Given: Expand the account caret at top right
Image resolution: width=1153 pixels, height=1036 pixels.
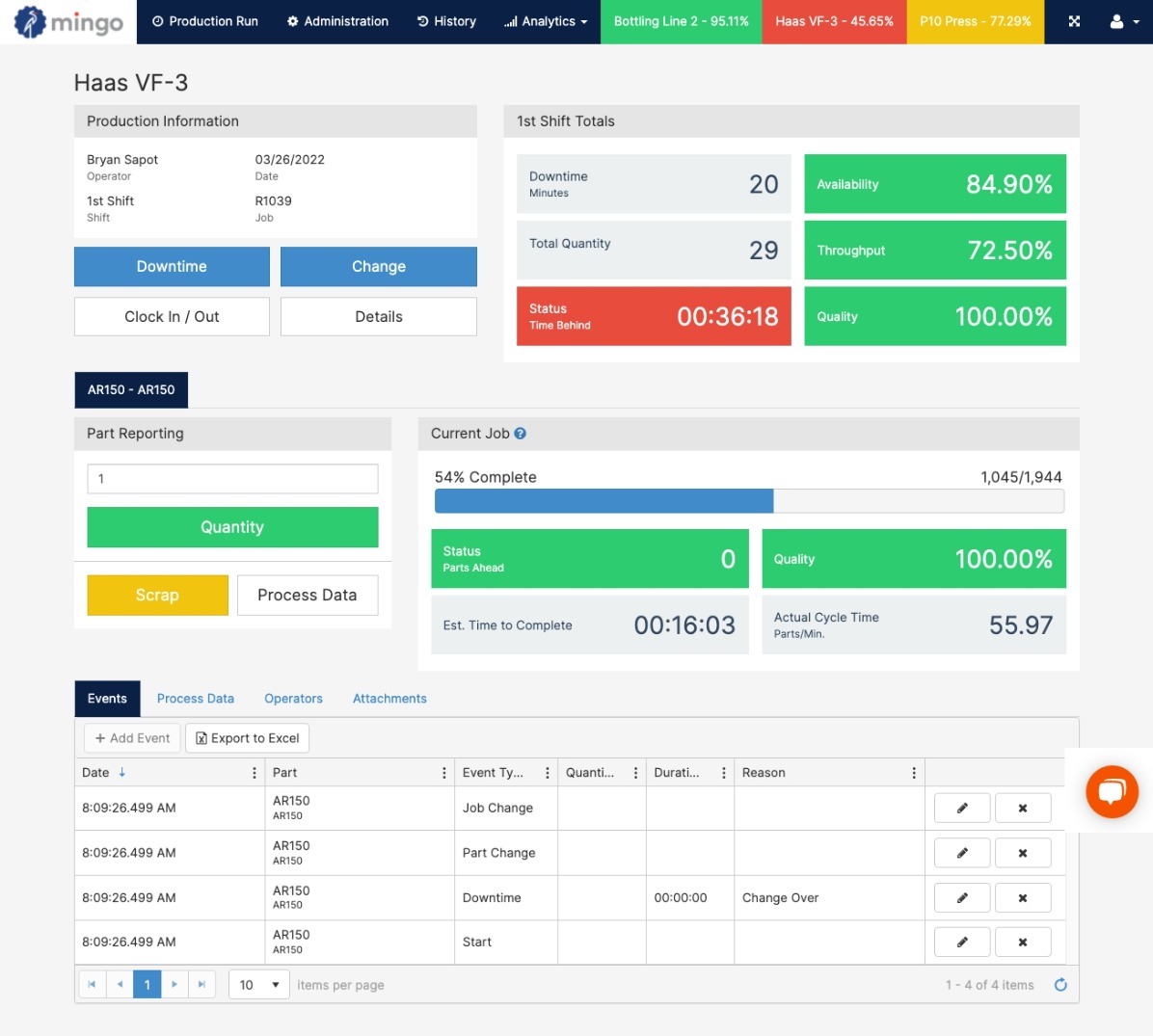Looking at the screenshot, I should 1138,20.
